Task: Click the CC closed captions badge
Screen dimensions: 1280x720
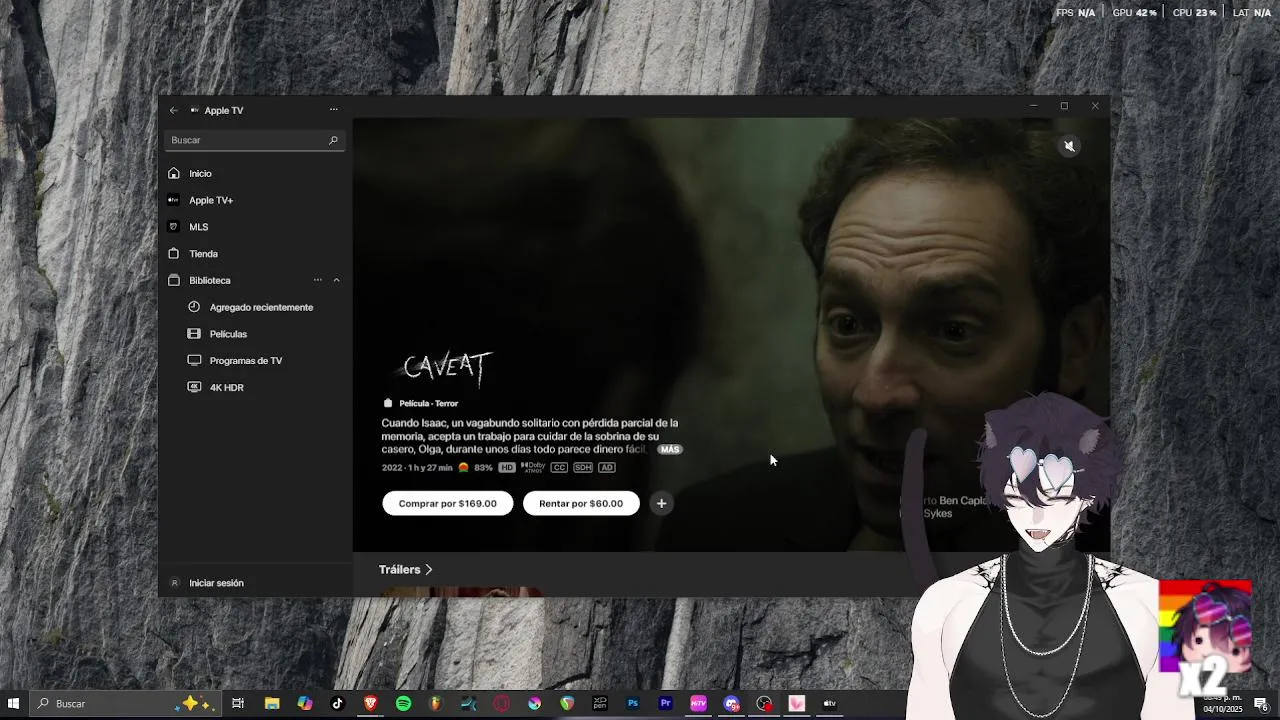Action: click(x=559, y=467)
